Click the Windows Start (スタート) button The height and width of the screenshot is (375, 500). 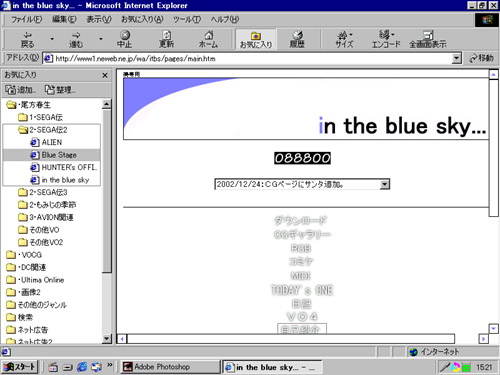19,367
